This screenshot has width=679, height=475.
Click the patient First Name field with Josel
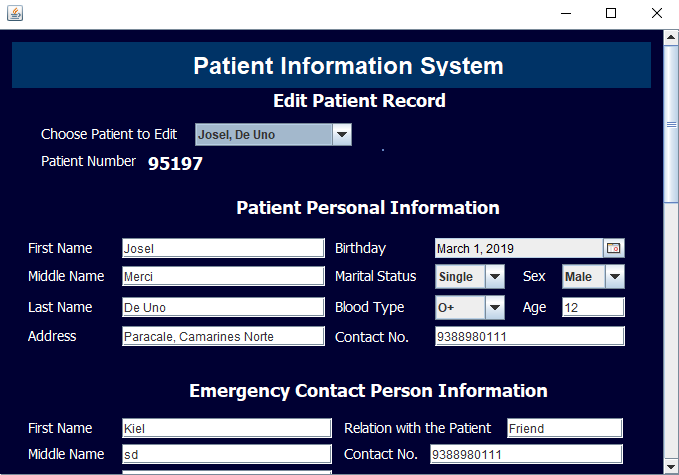pos(223,248)
